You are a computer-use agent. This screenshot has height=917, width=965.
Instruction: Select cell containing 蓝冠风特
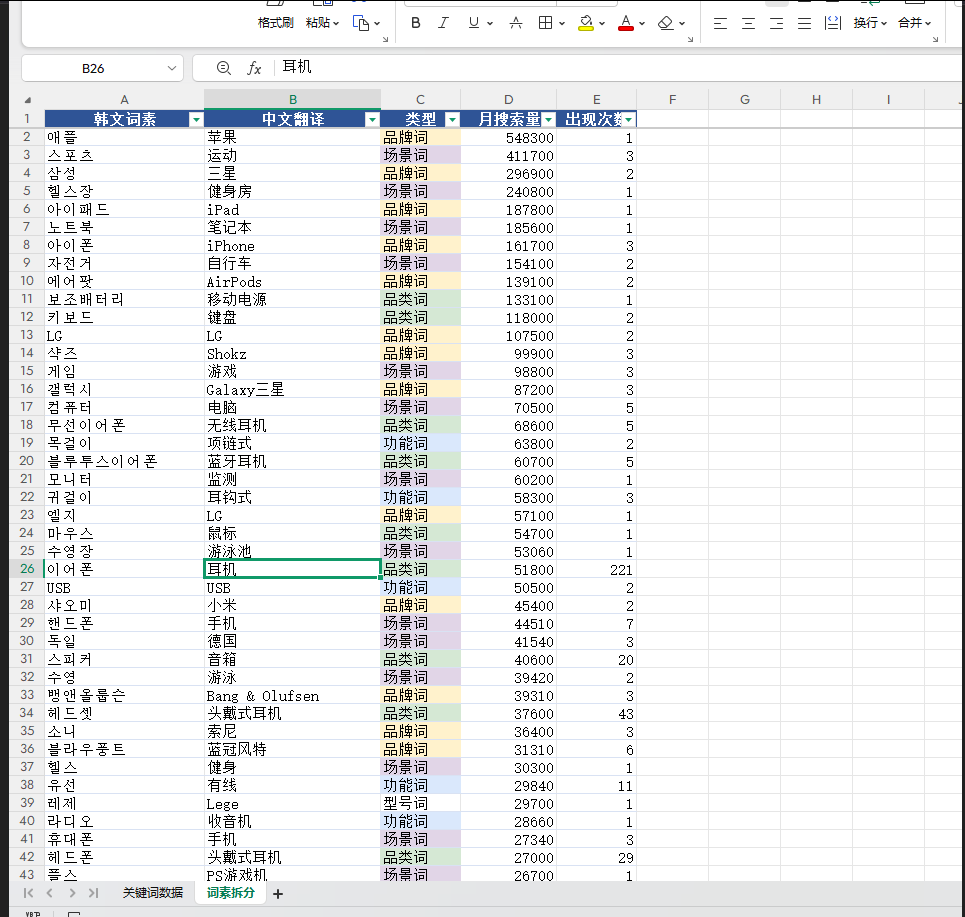point(292,750)
